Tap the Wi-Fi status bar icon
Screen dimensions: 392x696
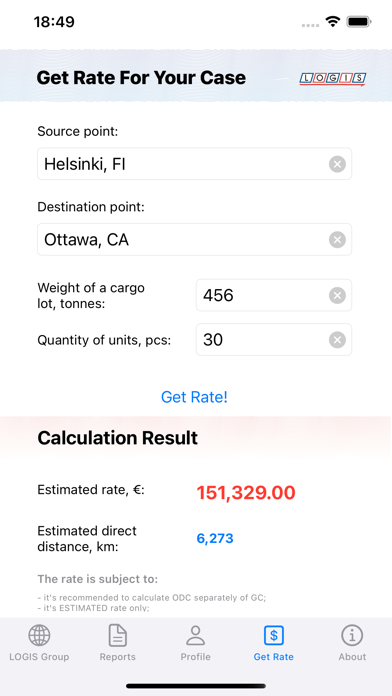click(332, 21)
